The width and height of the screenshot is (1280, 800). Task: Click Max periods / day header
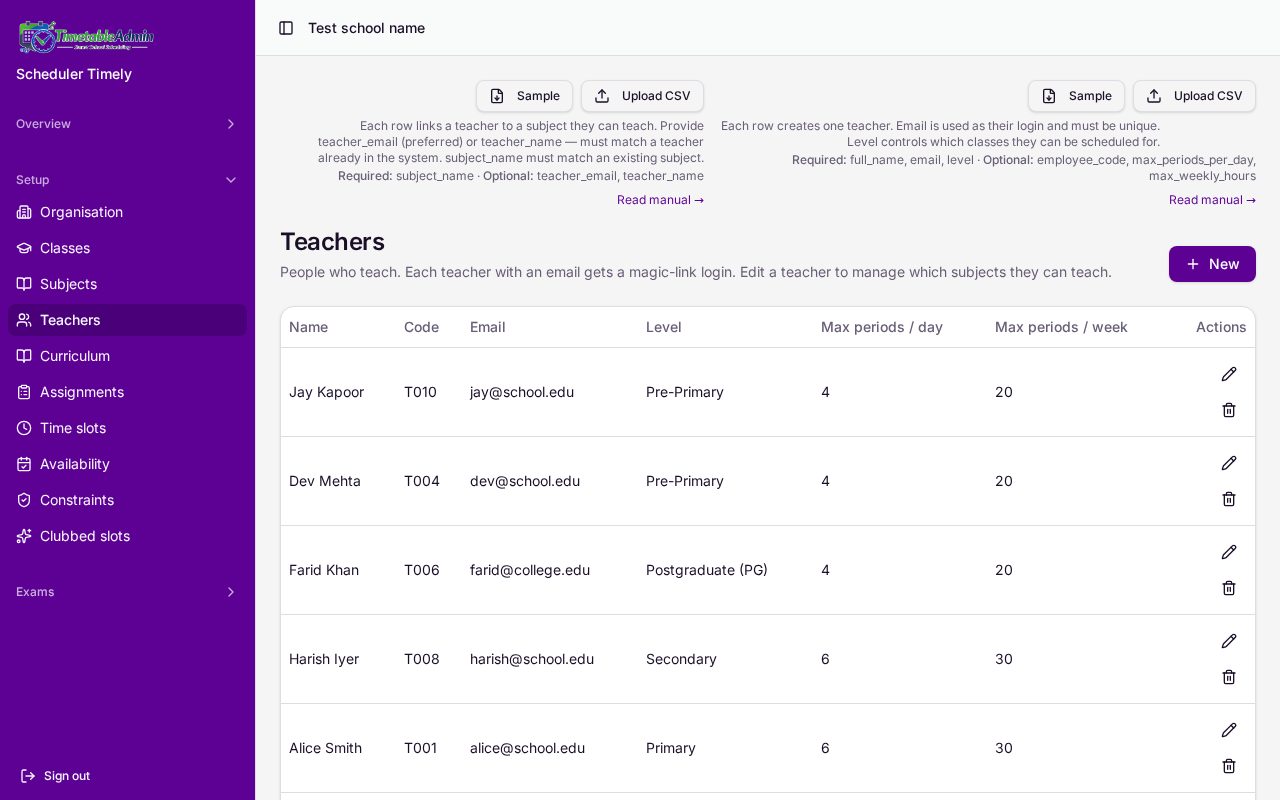point(882,327)
